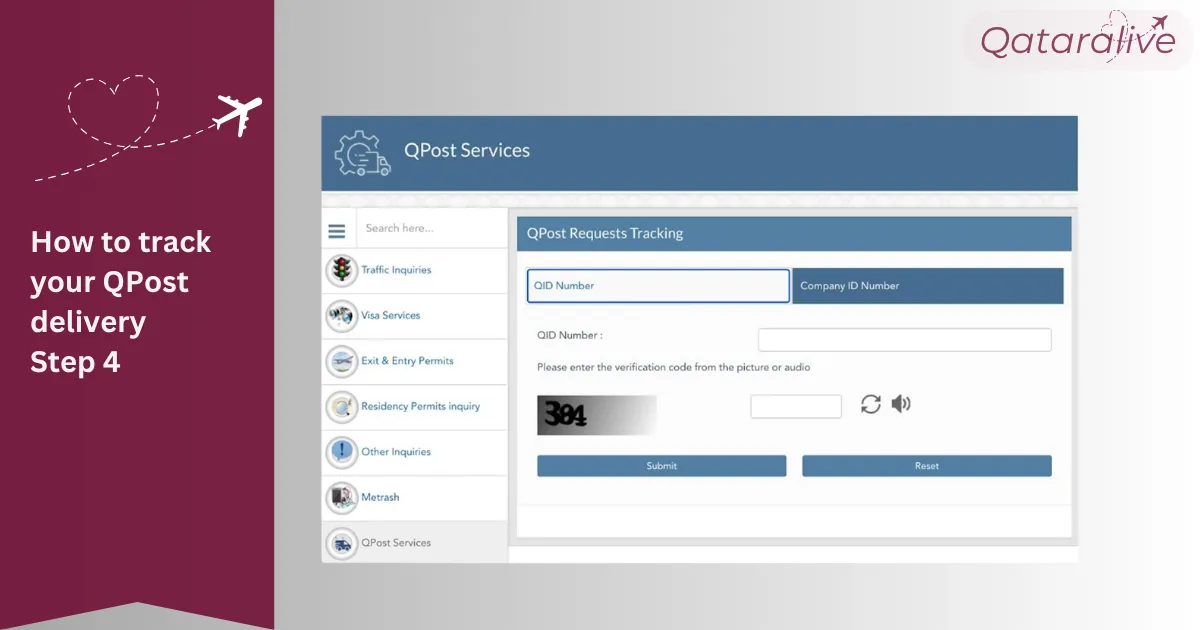Click the Qataralive logo
1200x630 pixels.
coord(1077,39)
